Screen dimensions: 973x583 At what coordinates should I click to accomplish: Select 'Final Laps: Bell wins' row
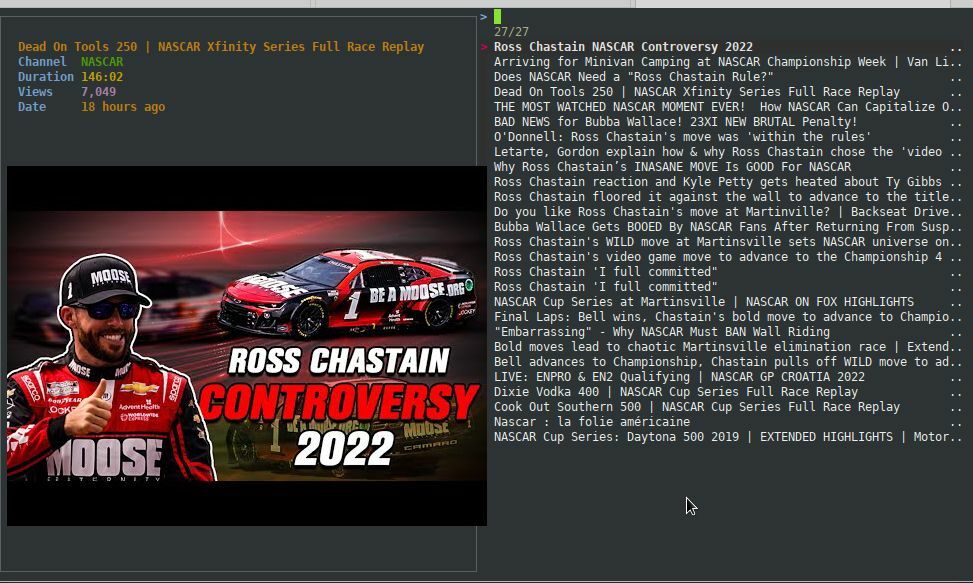(x=727, y=317)
